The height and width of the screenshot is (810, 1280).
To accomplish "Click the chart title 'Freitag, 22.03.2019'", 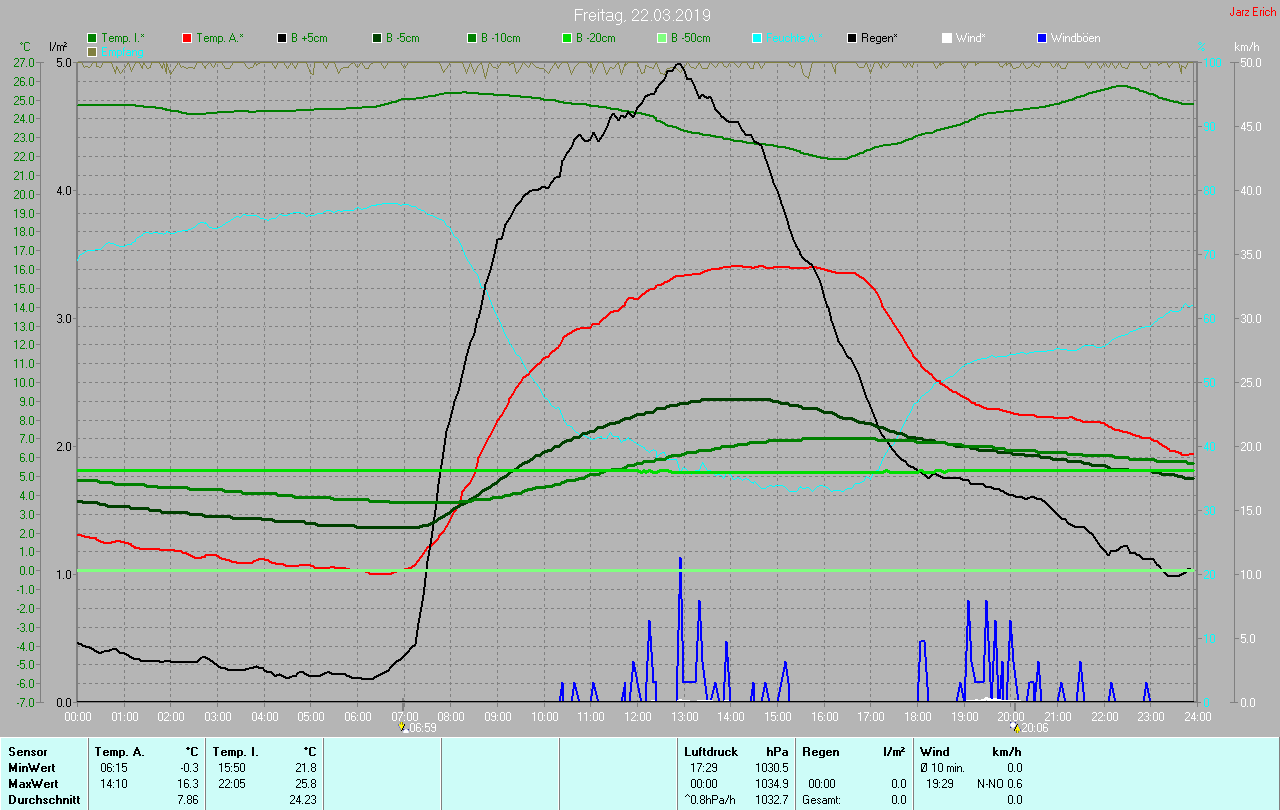I will (642, 15).
